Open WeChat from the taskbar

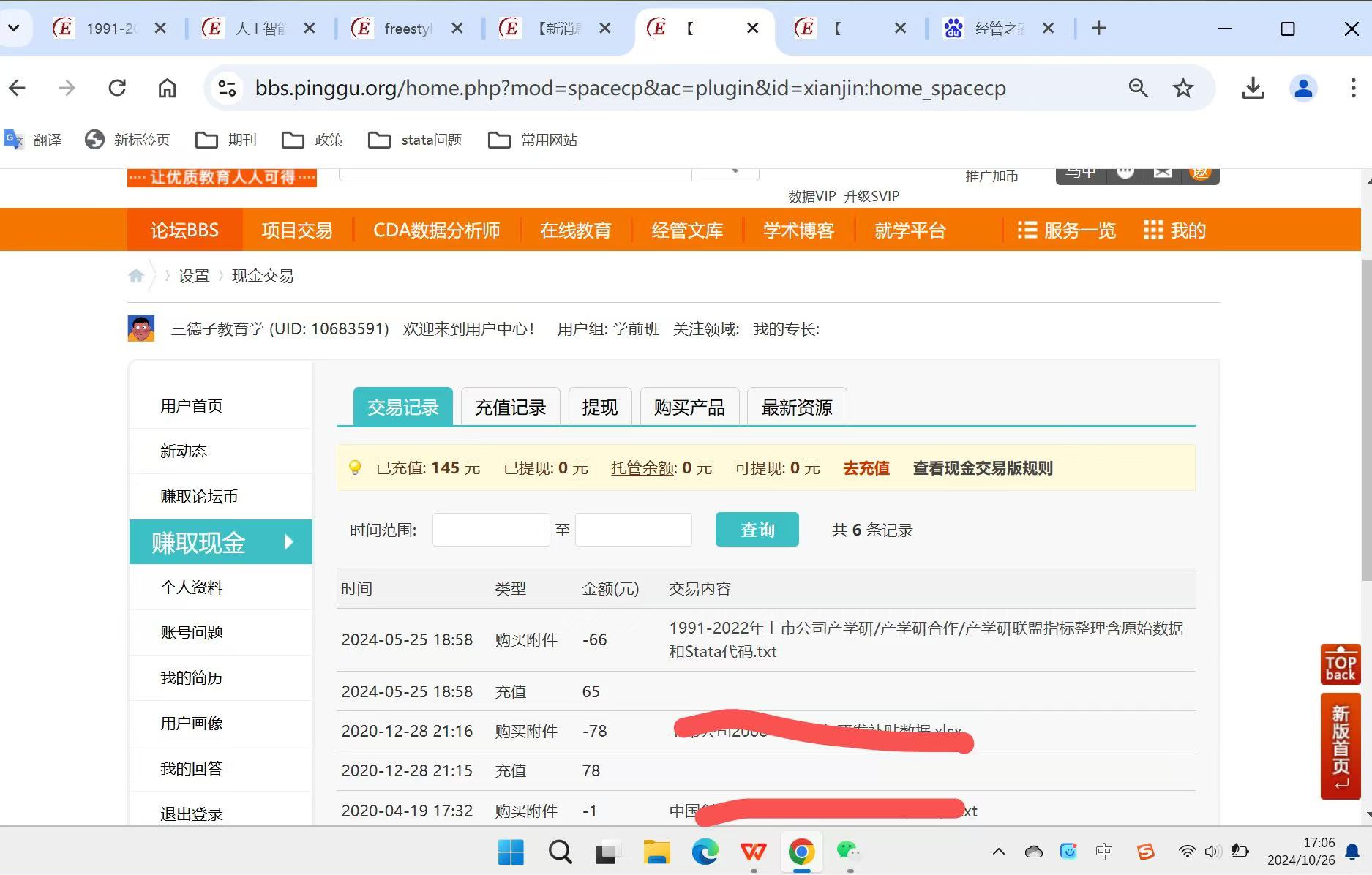click(x=847, y=852)
